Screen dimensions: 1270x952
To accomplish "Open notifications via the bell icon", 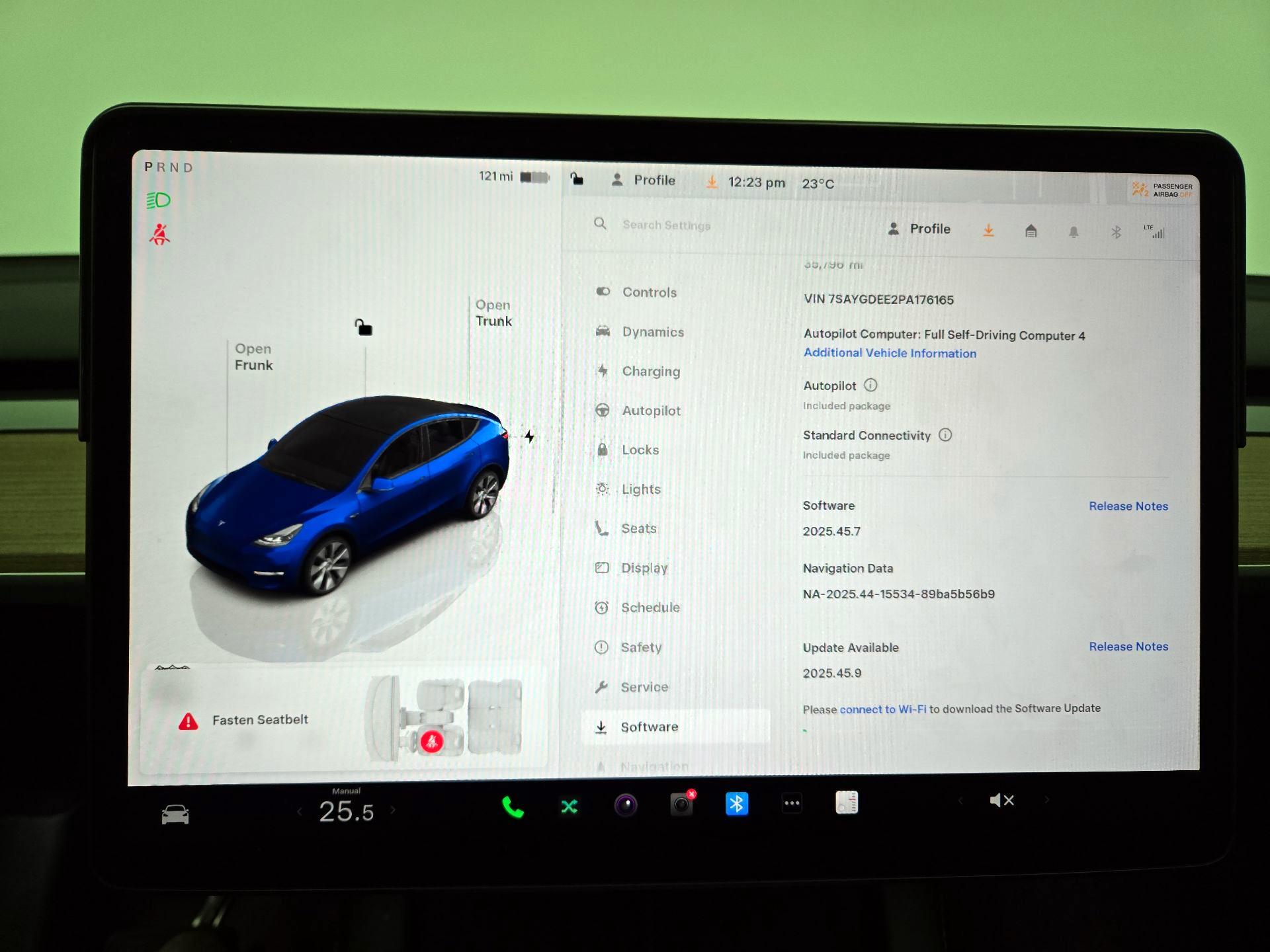I will [1074, 231].
